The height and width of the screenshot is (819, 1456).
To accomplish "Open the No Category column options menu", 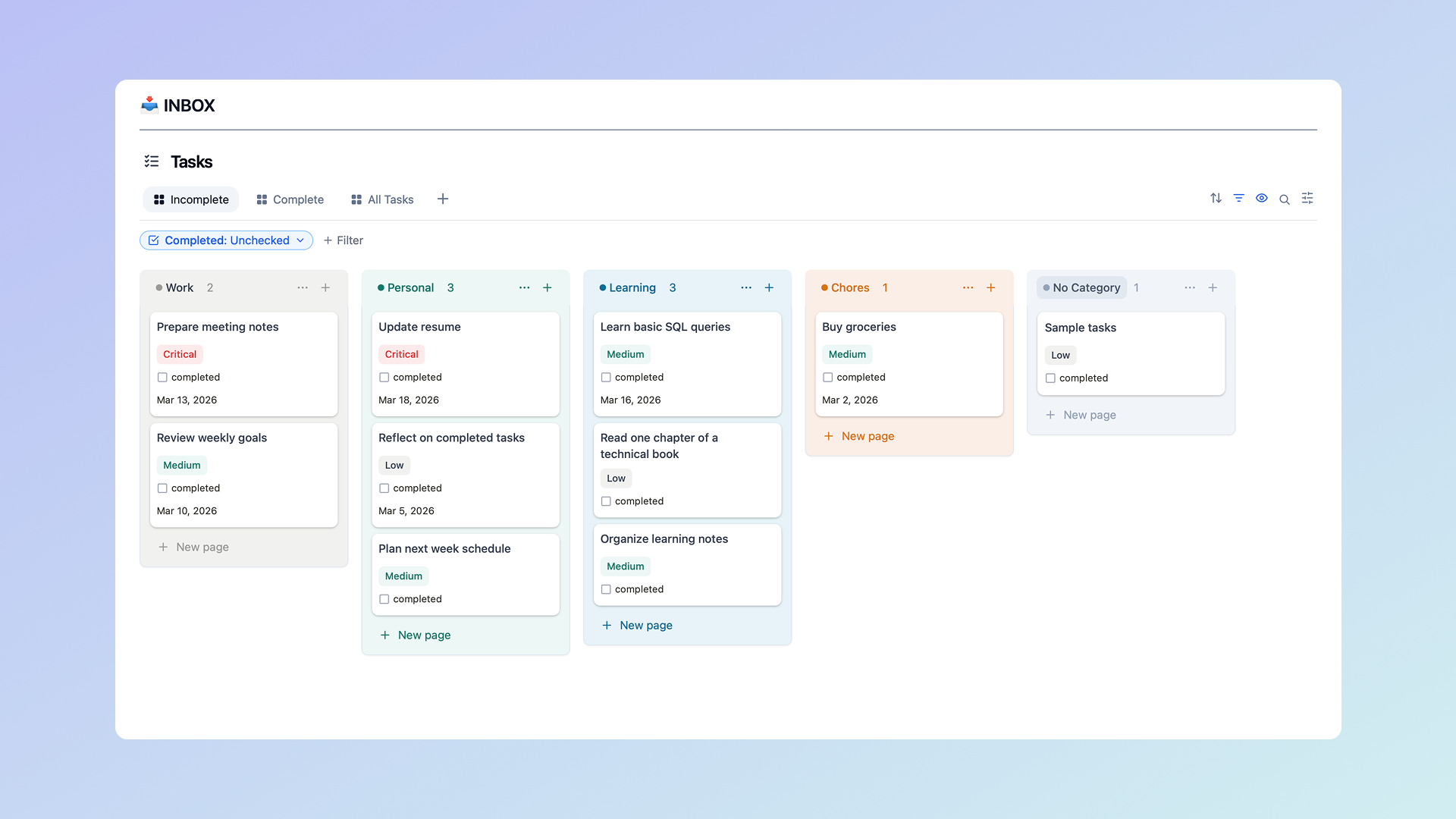I will coord(1189,287).
